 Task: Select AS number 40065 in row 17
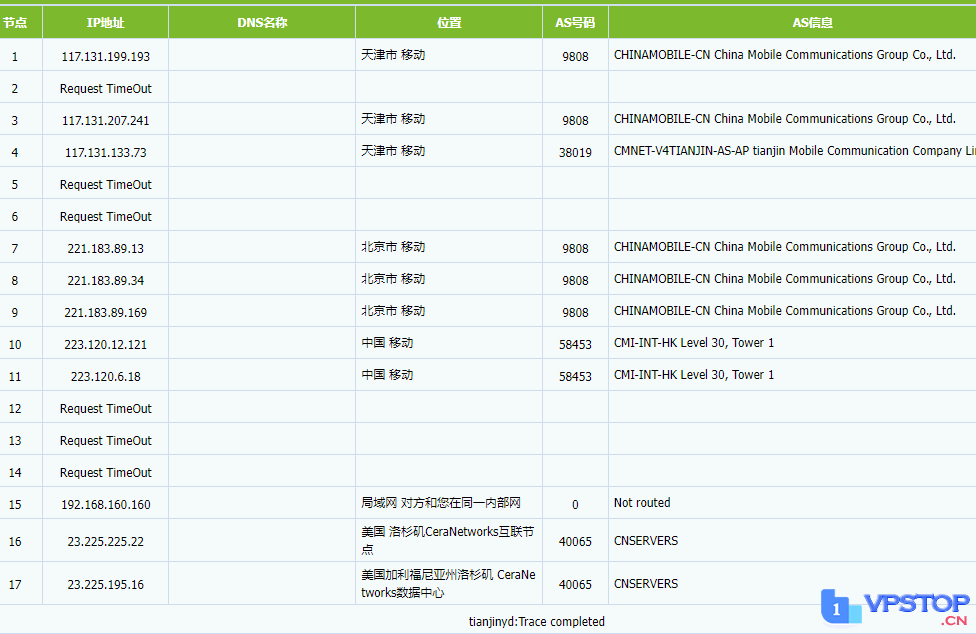(x=575, y=585)
